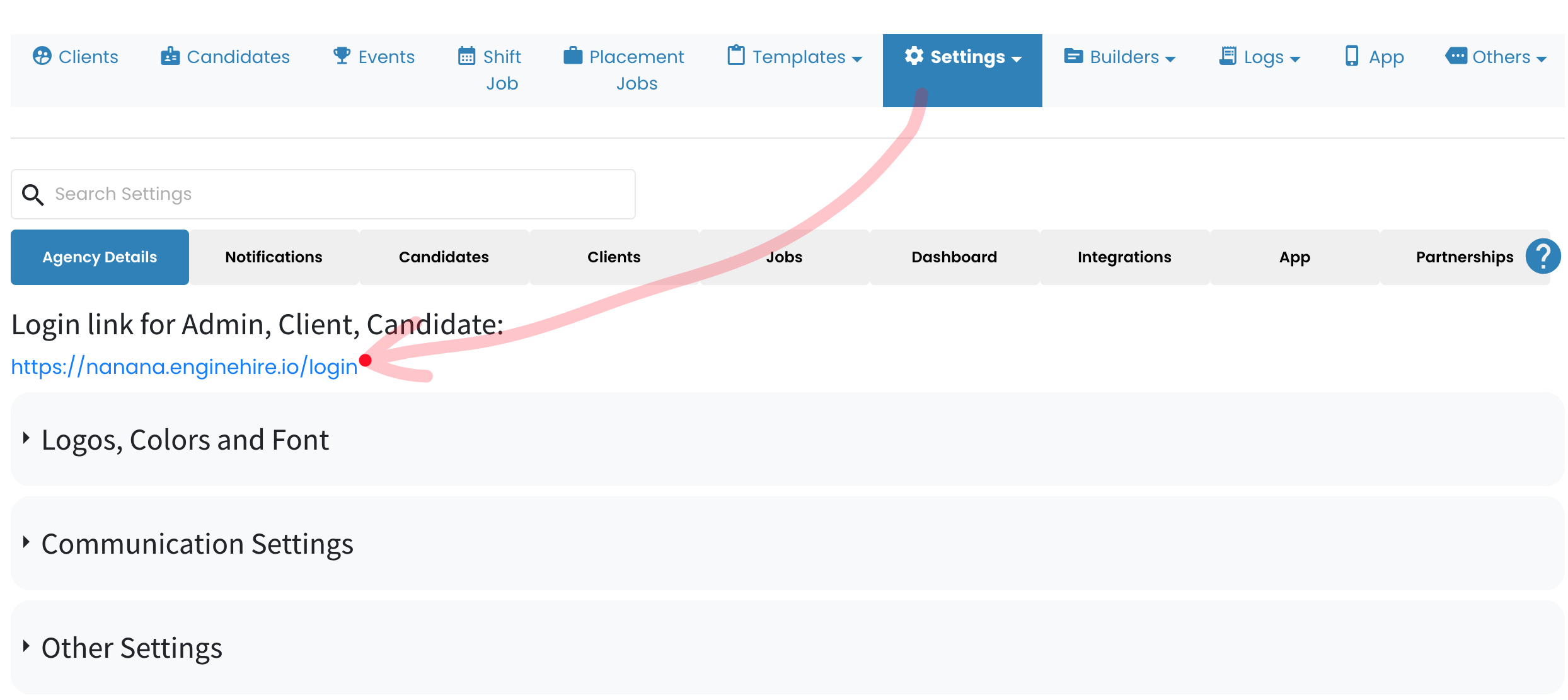Switch to the Clients settings tab
This screenshot has width=1568, height=700.
[614, 257]
